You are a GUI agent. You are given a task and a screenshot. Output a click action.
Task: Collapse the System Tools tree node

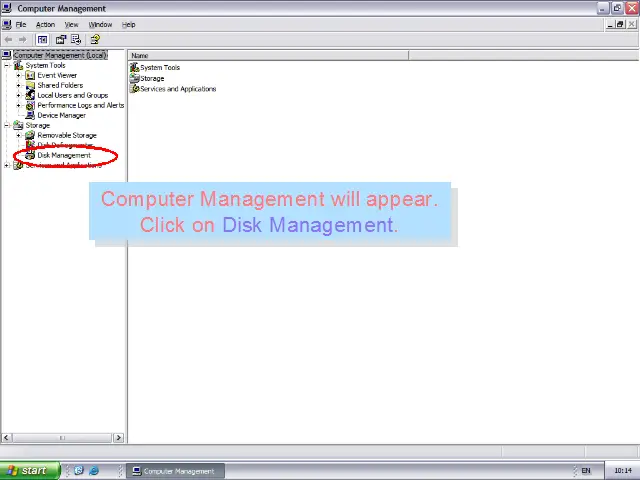pos(7,65)
